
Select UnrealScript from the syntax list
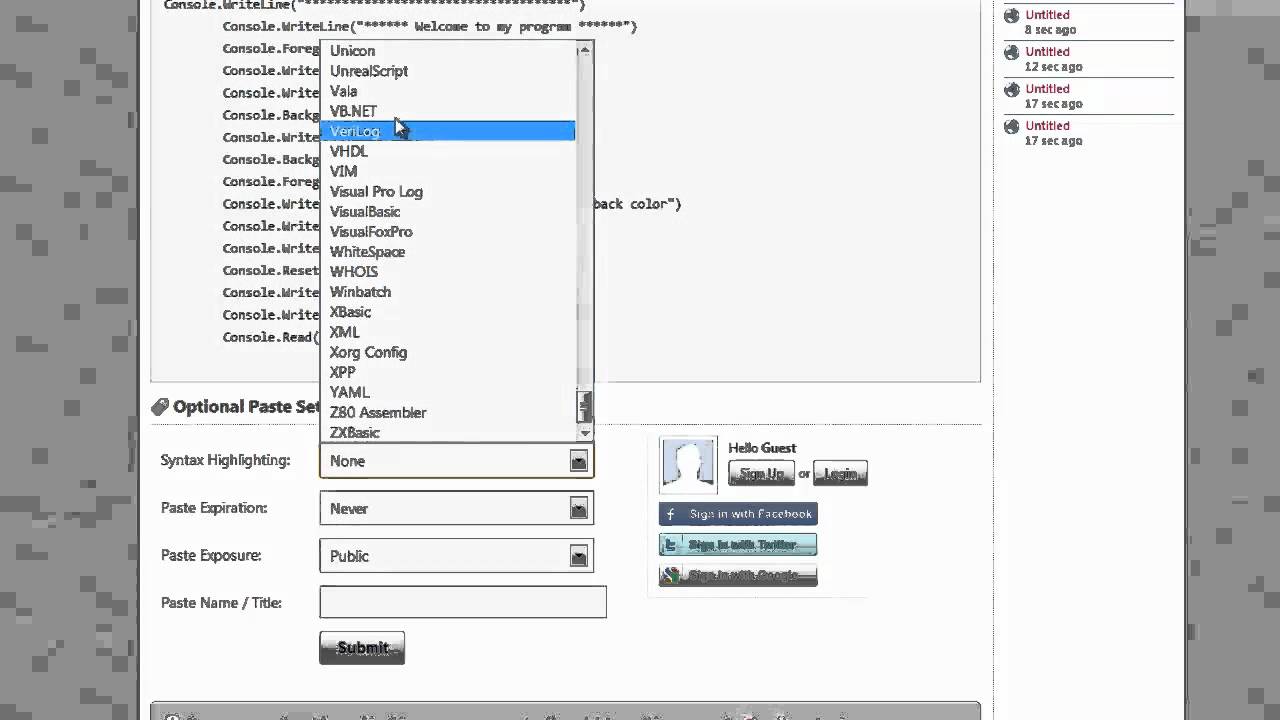[369, 71]
